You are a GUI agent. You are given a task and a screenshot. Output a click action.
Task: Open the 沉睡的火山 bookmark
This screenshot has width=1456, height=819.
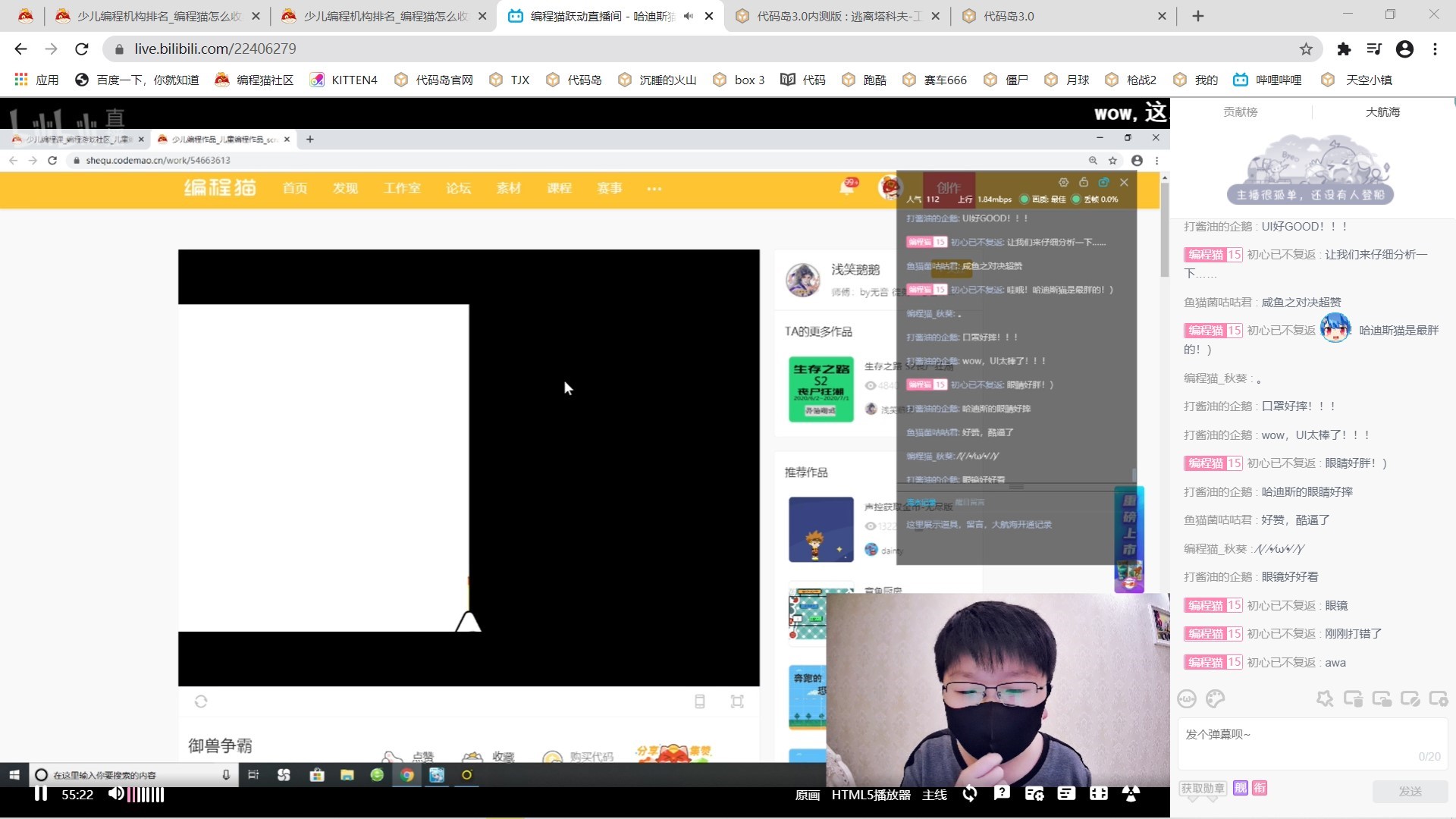click(657, 80)
